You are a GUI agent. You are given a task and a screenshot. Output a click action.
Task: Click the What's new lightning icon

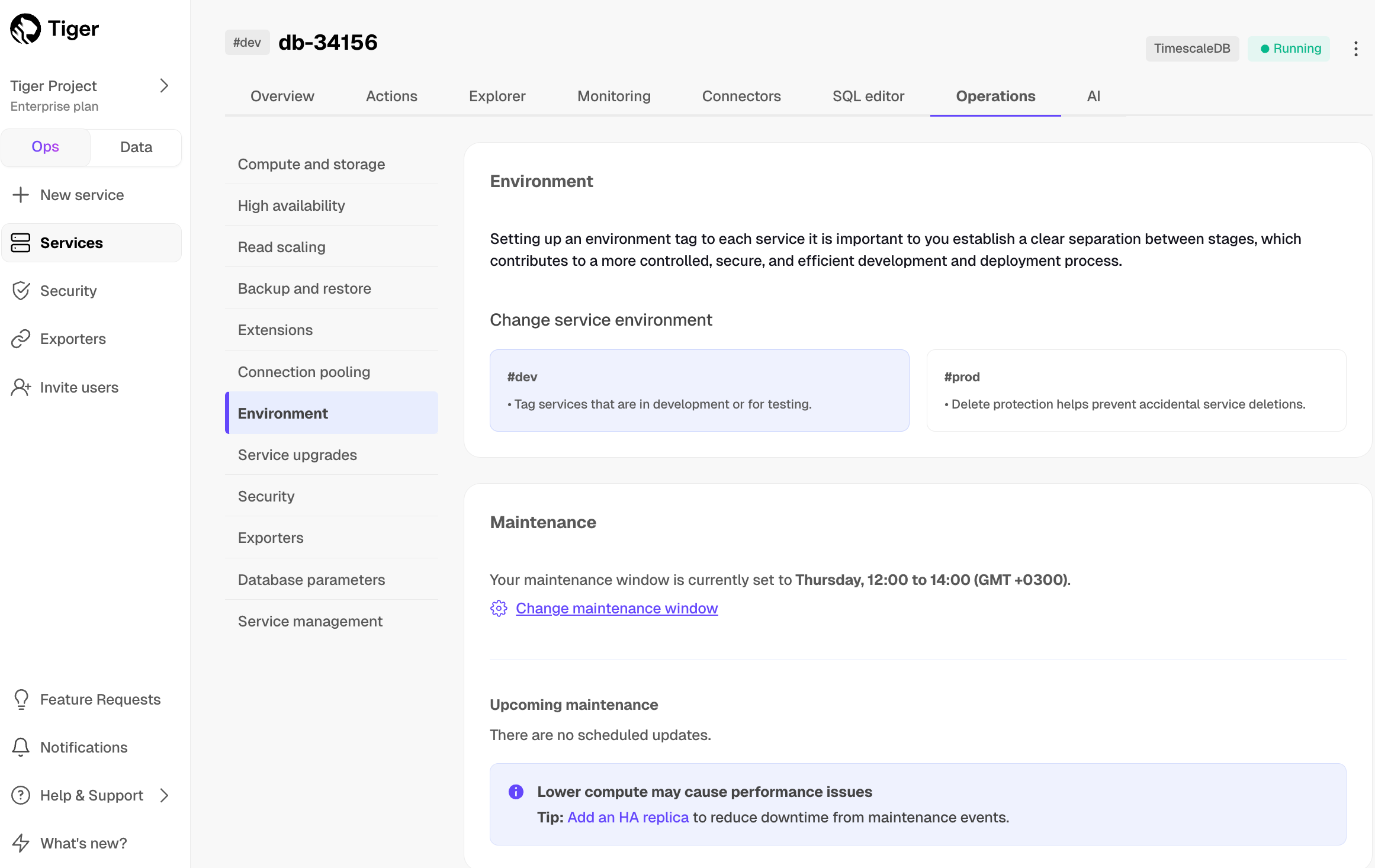tap(21, 843)
